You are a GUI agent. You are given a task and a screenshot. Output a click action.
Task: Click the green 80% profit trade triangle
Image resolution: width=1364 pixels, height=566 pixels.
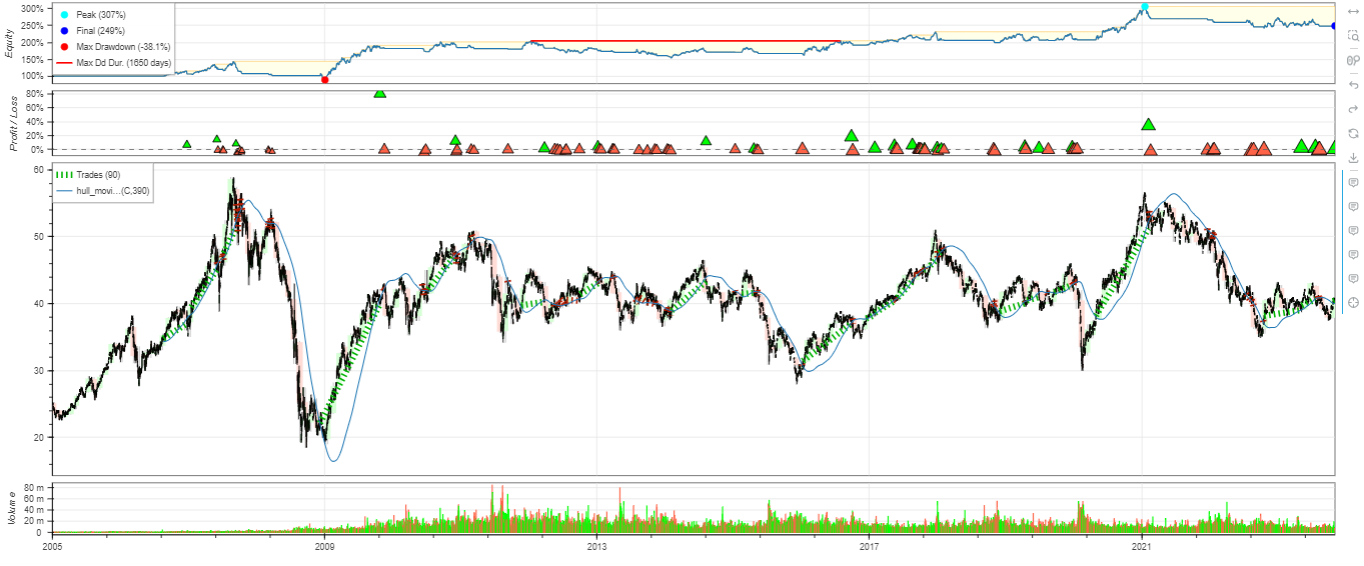[x=380, y=93]
